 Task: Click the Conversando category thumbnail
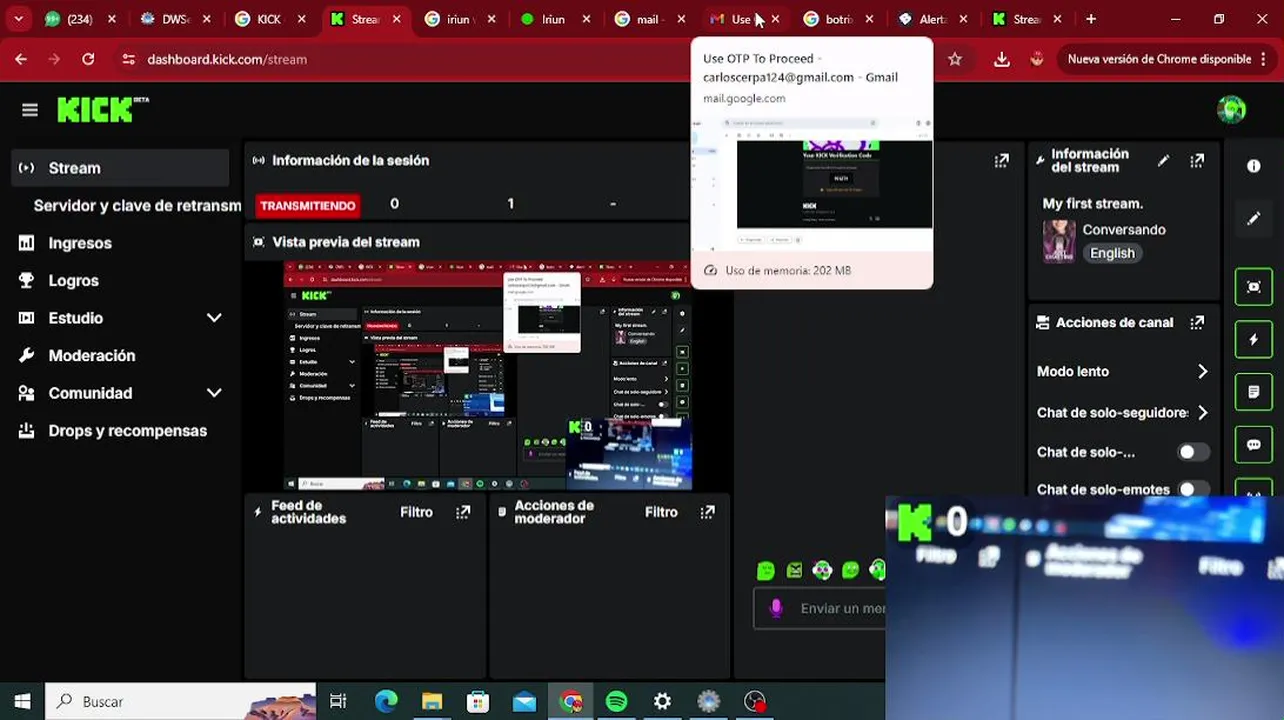tap(1059, 241)
